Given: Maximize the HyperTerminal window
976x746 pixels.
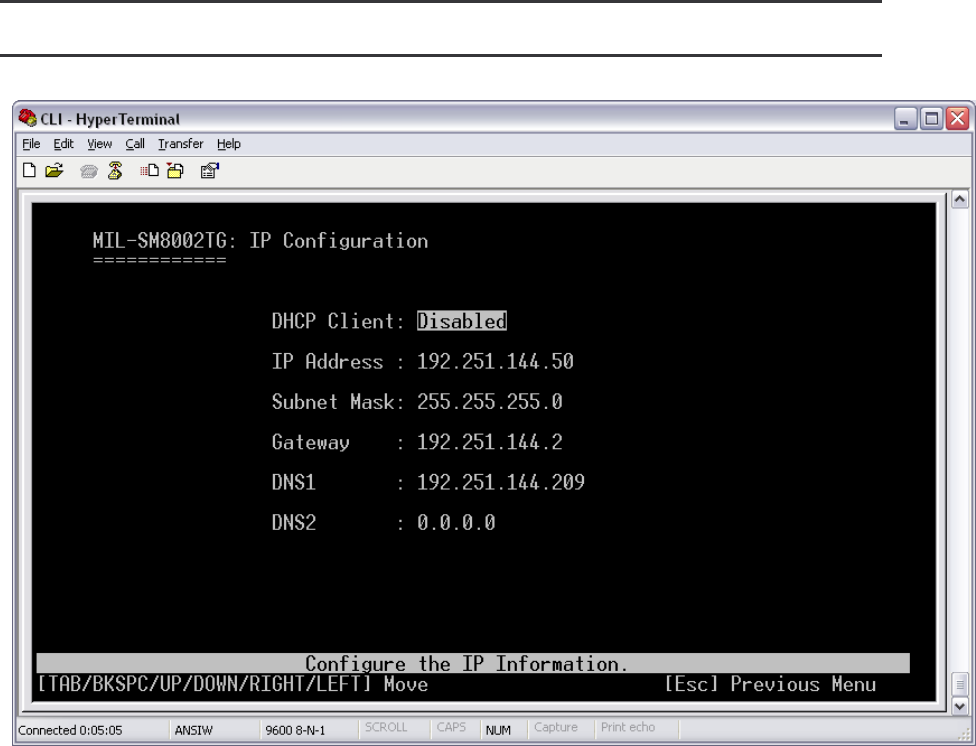Looking at the screenshot, I should pos(932,118).
